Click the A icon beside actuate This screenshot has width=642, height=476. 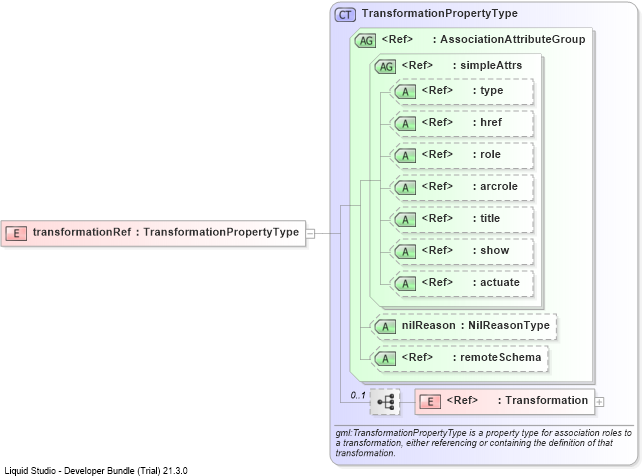point(405,283)
